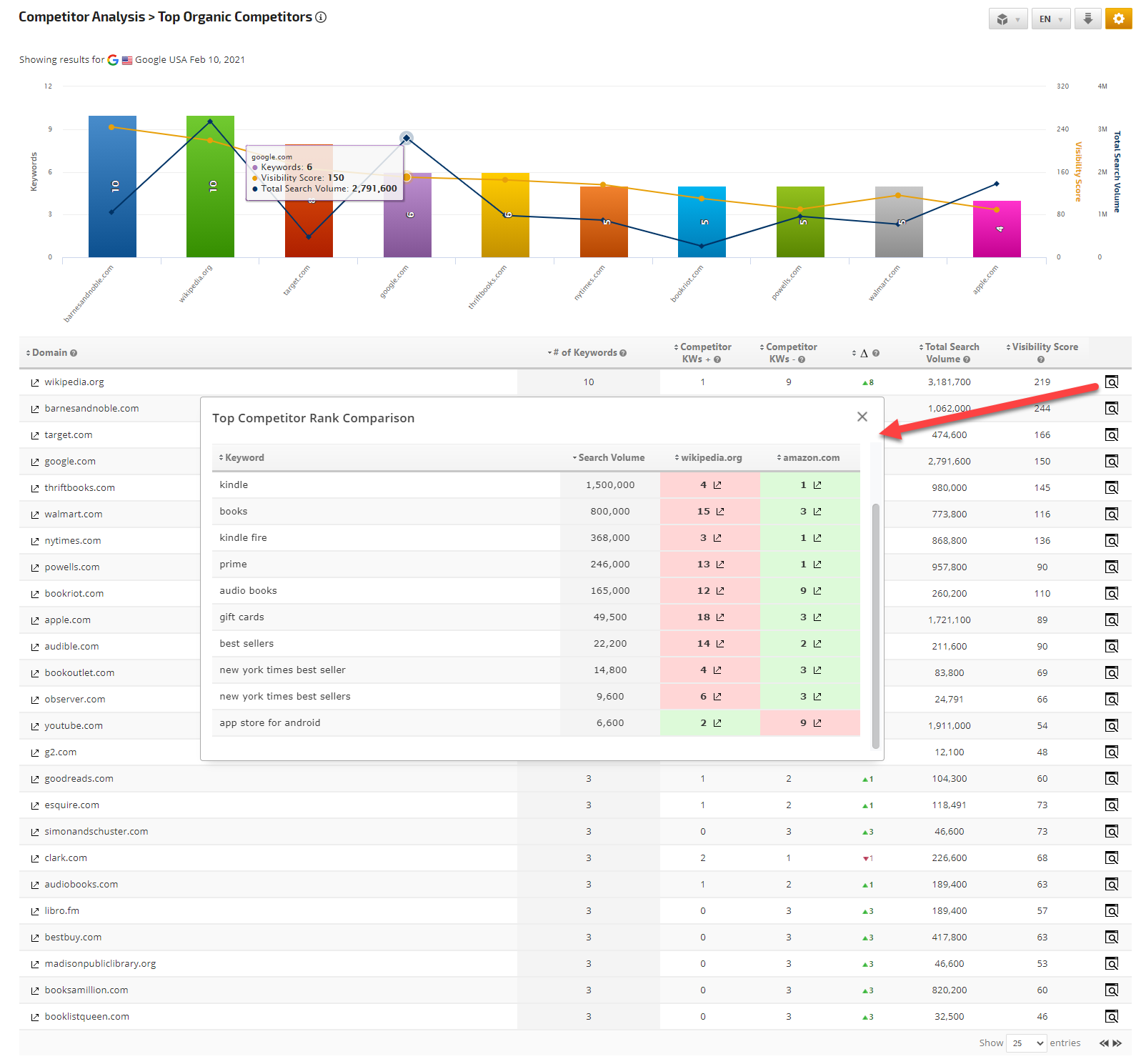
Task: Click the magenta apple.com chart bar
Action: 997,229
